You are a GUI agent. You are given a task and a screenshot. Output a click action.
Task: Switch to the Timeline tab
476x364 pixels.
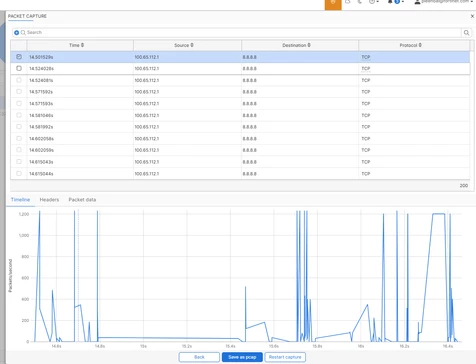20,200
